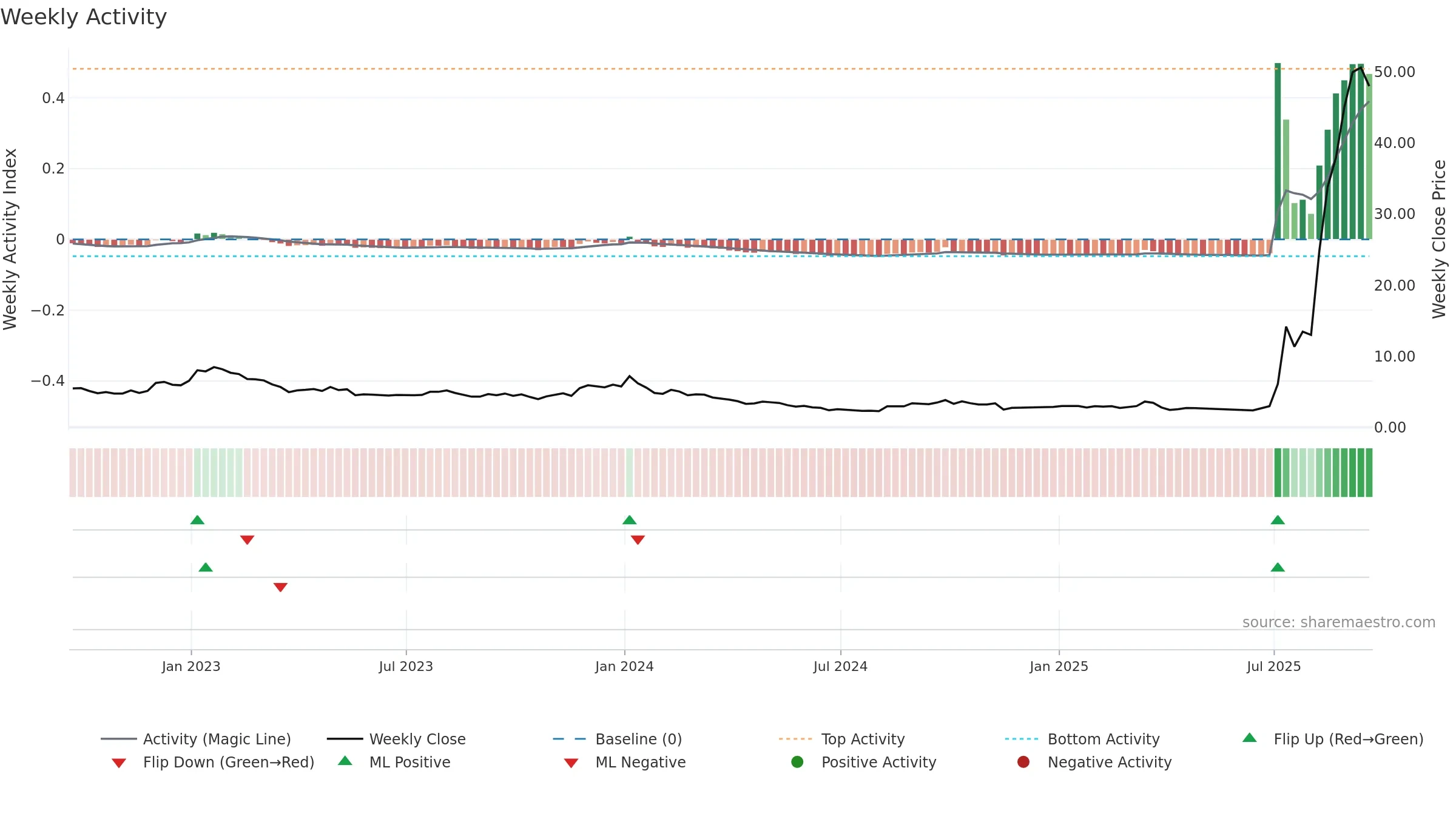This screenshot has width=1456, height=819.
Task: Click the 20.00 price axis tick
Action: pos(1395,285)
